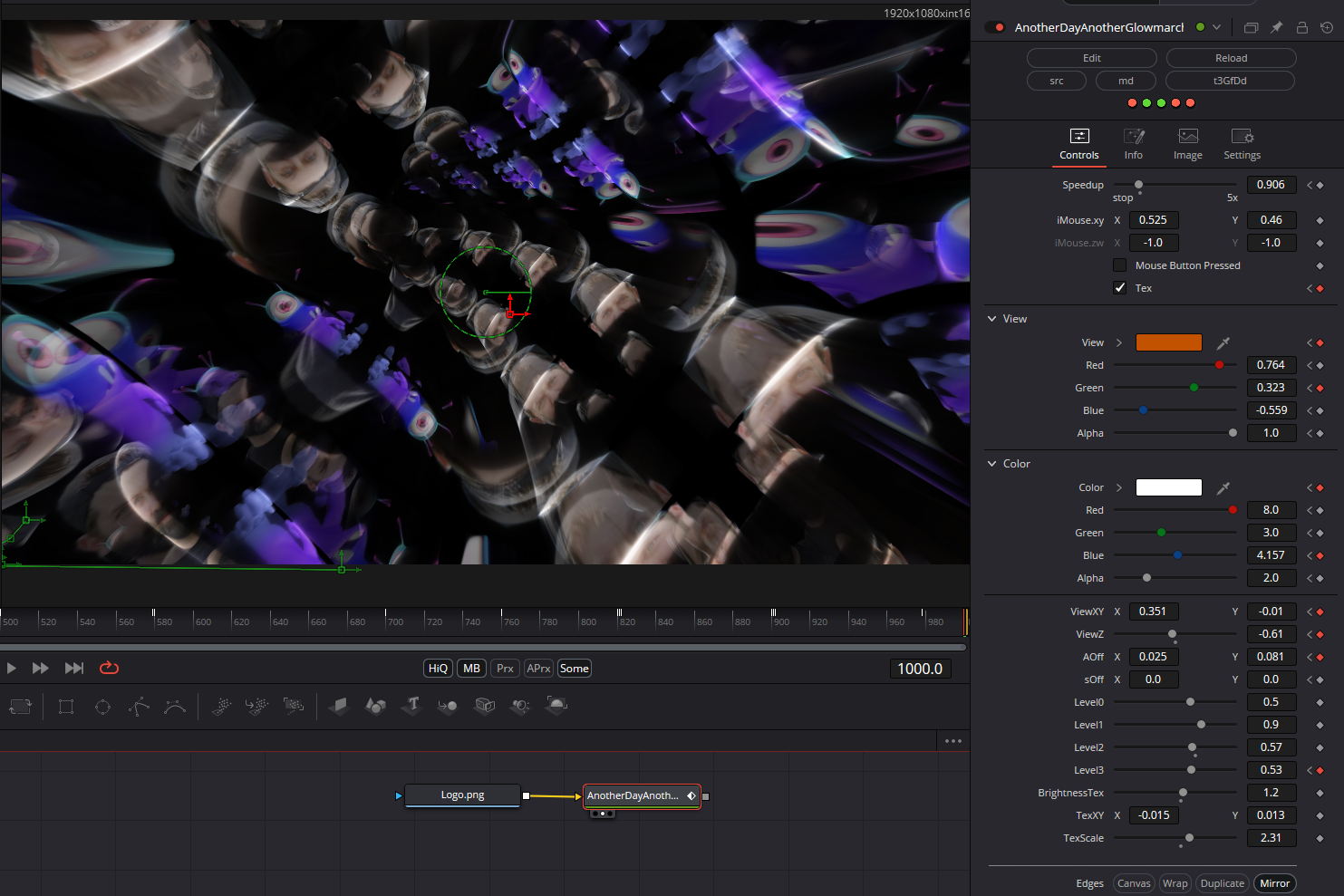Open the Settings tab
The width and height of the screenshot is (1344, 896).
point(1242,144)
